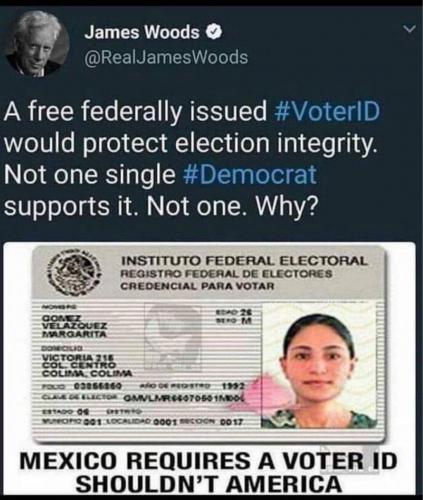Viewport: 423px width, 500px height.
Task: Expand the tweet options chevron
Action: (x=409, y=30)
